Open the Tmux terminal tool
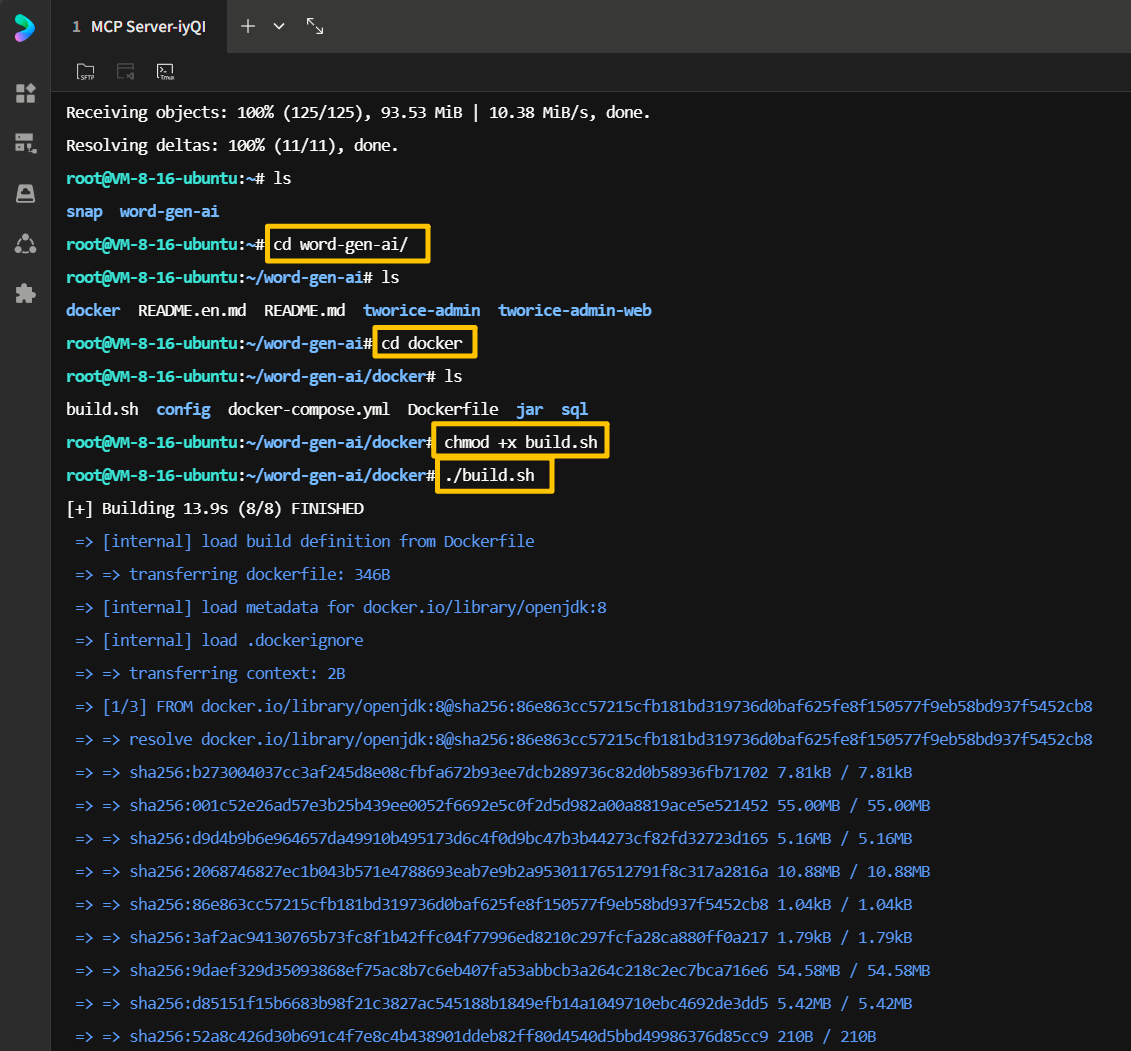This screenshot has height=1051, width=1131. (x=165, y=71)
